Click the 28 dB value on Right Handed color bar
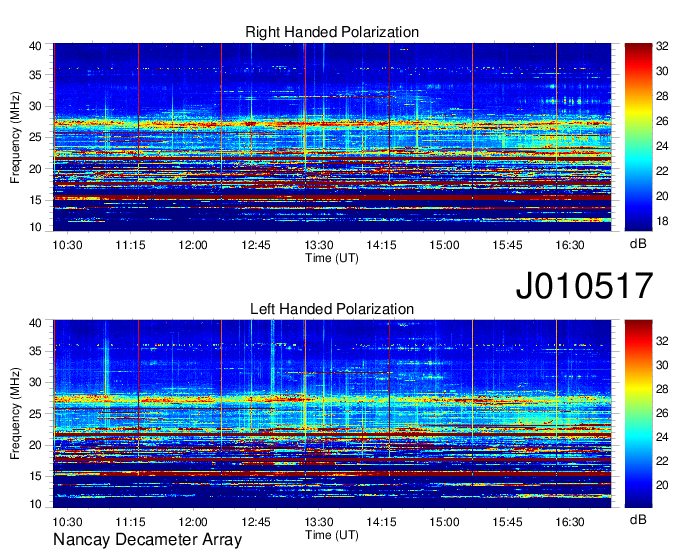 662,96
